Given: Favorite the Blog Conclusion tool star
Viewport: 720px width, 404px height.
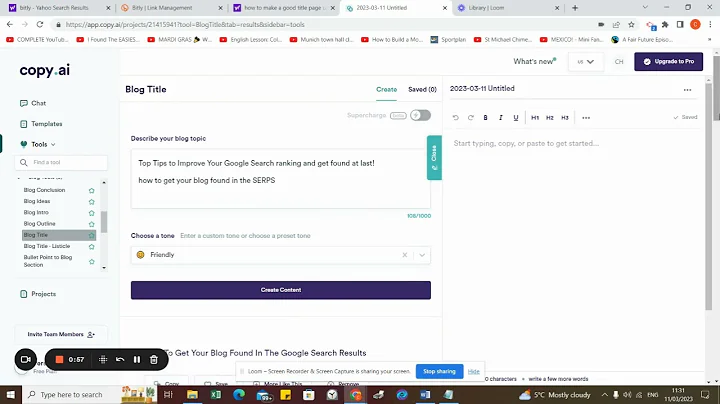Looking at the screenshot, I should [x=91, y=191].
